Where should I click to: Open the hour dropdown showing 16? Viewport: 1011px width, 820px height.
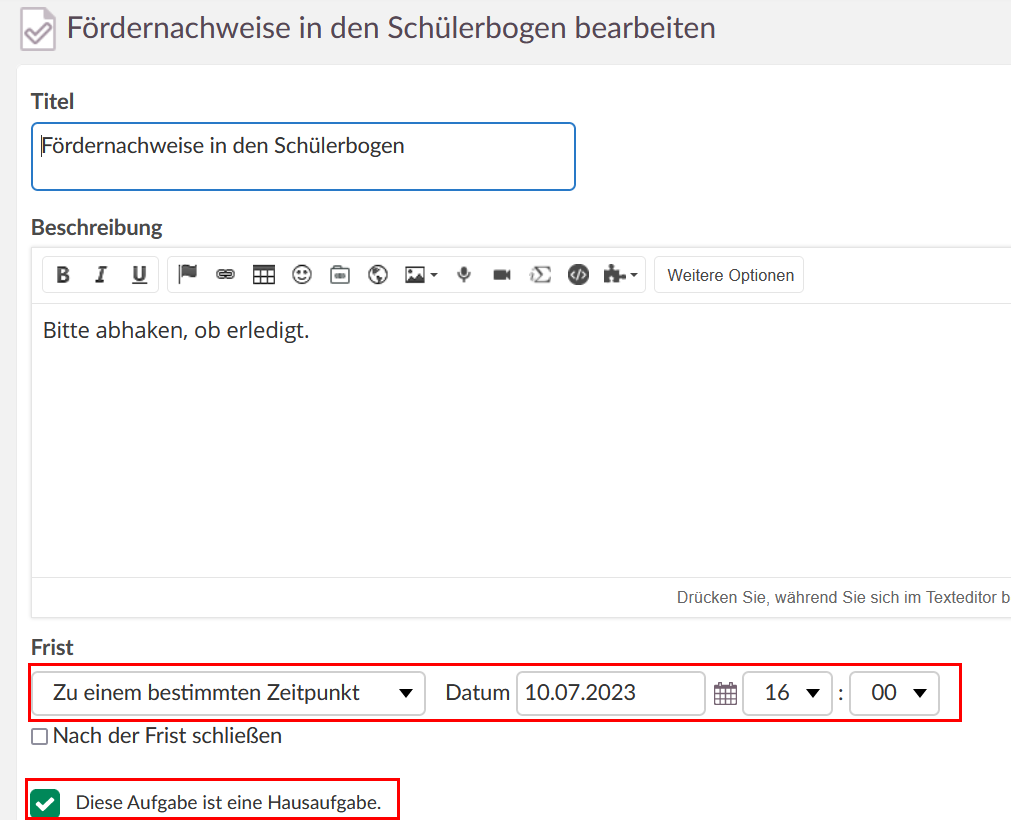(787, 693)
